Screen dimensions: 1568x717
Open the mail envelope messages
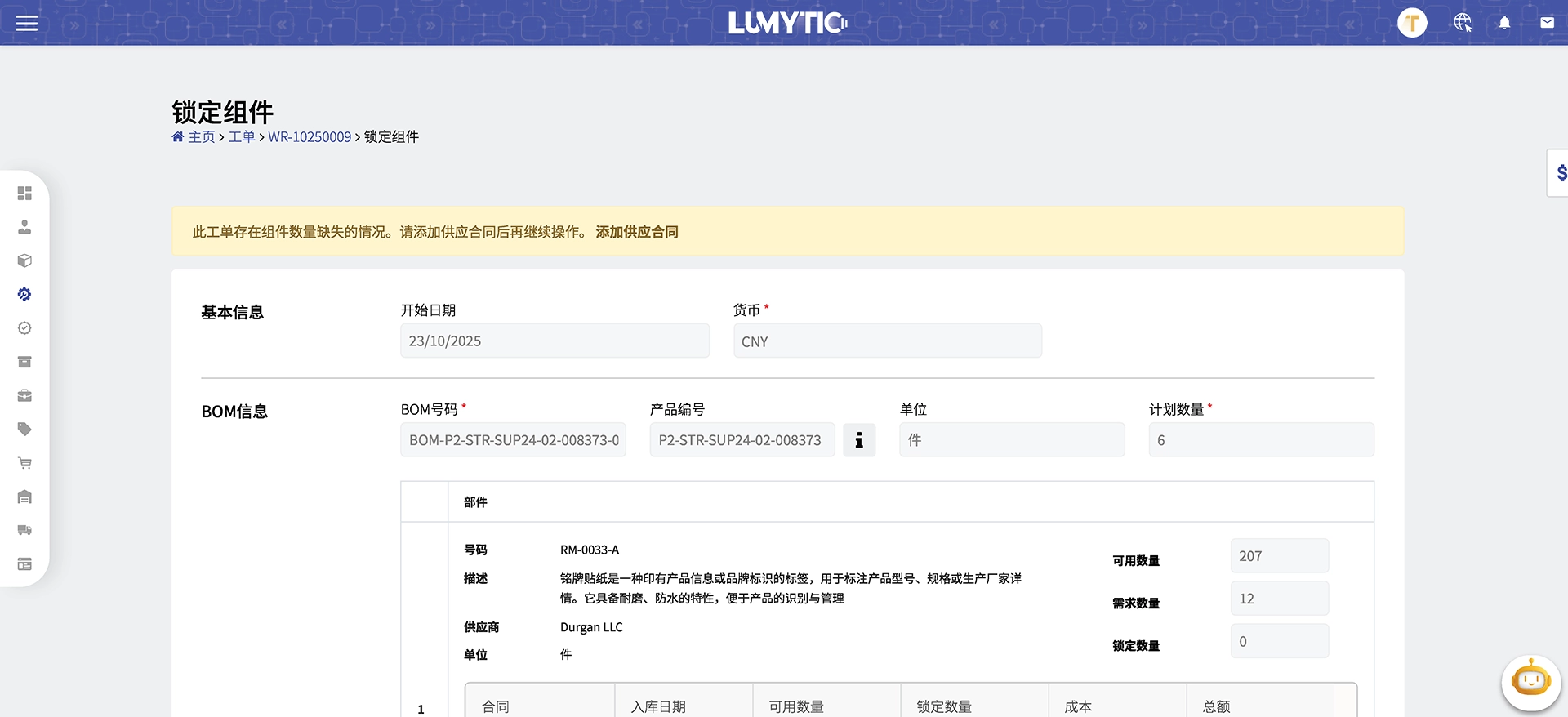tap(1547, 23)
